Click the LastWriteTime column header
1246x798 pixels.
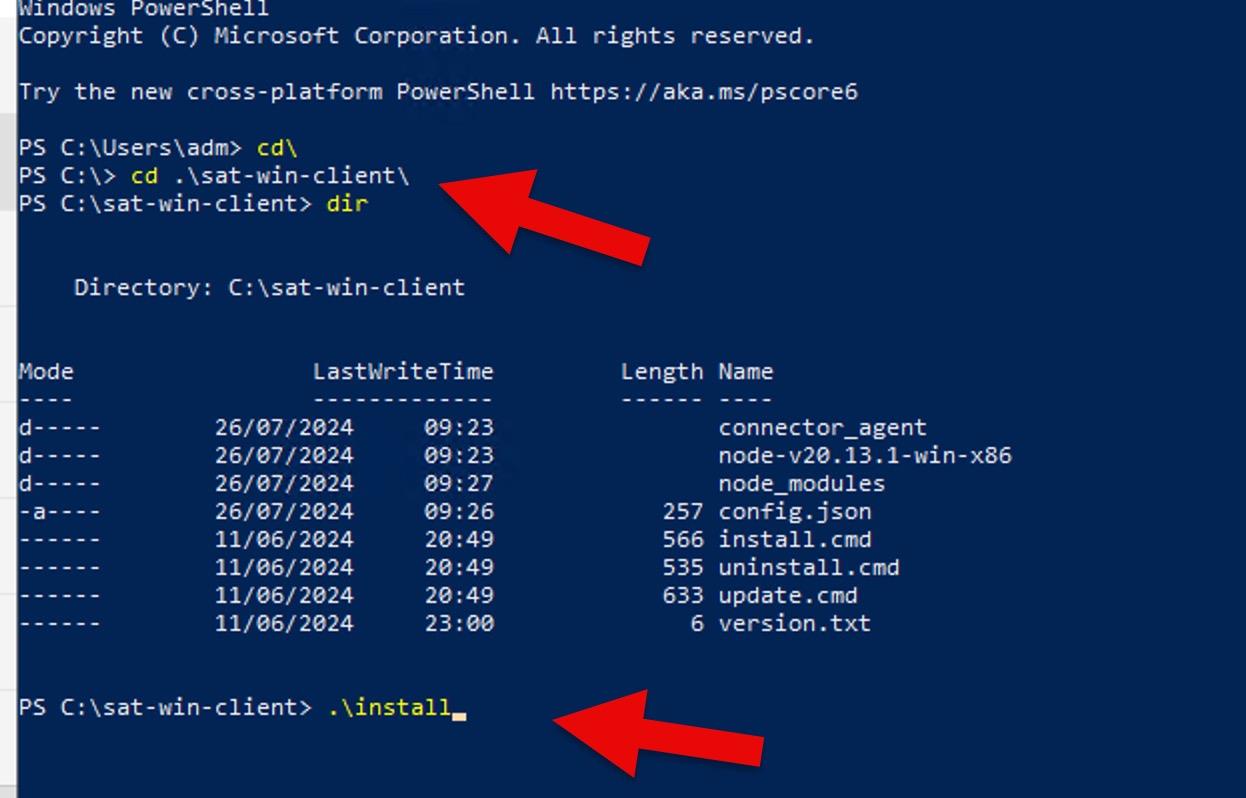(x=403, y=372)
